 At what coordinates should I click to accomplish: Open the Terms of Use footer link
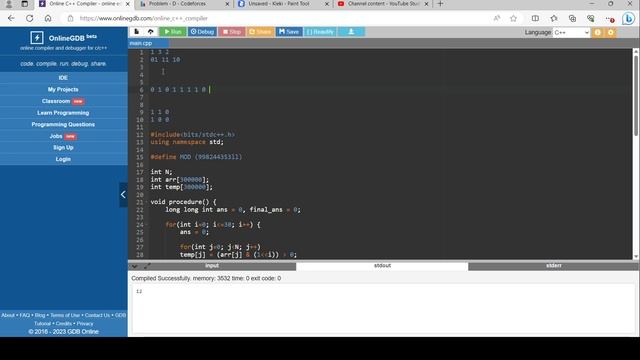(65, 315)
